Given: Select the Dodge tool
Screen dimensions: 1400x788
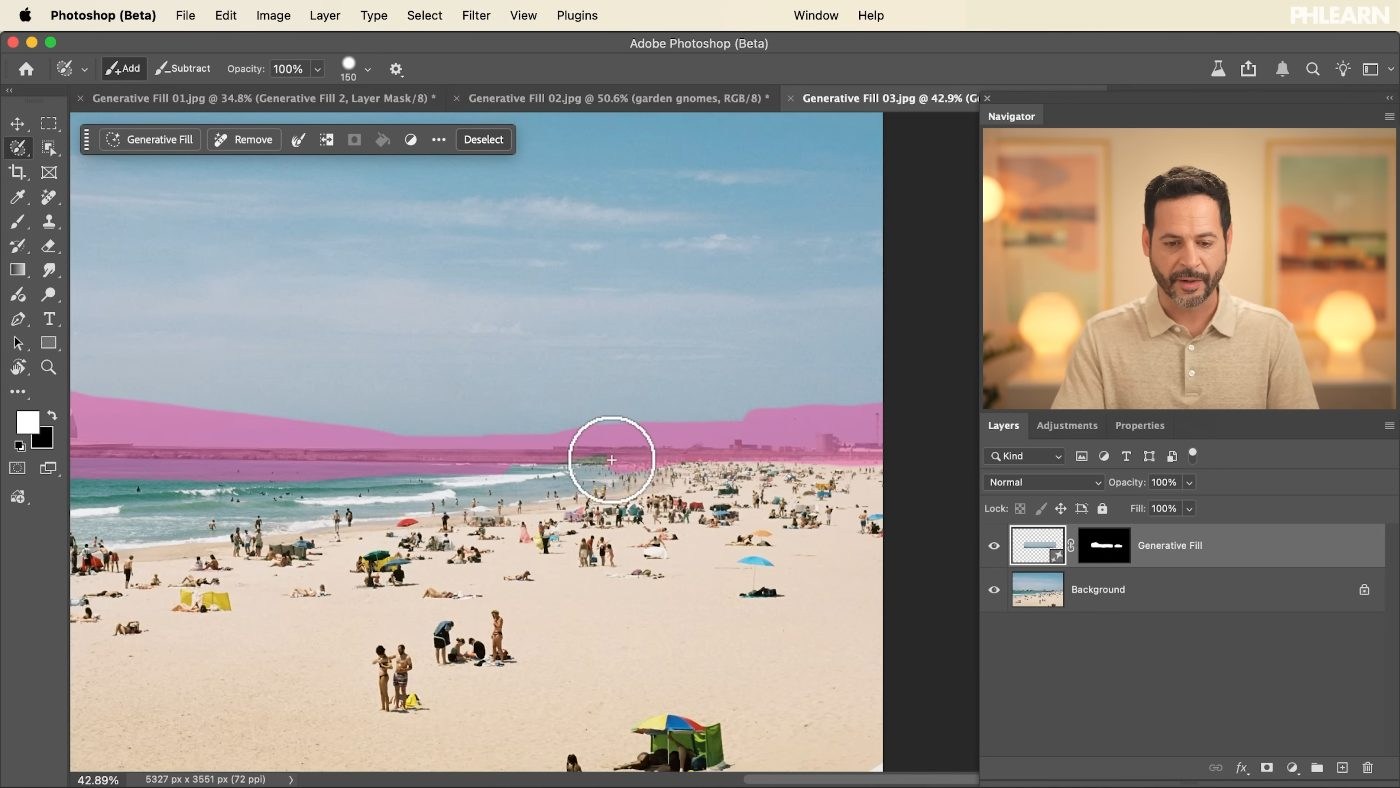Looking at the screenshot, I should (48, 294).
